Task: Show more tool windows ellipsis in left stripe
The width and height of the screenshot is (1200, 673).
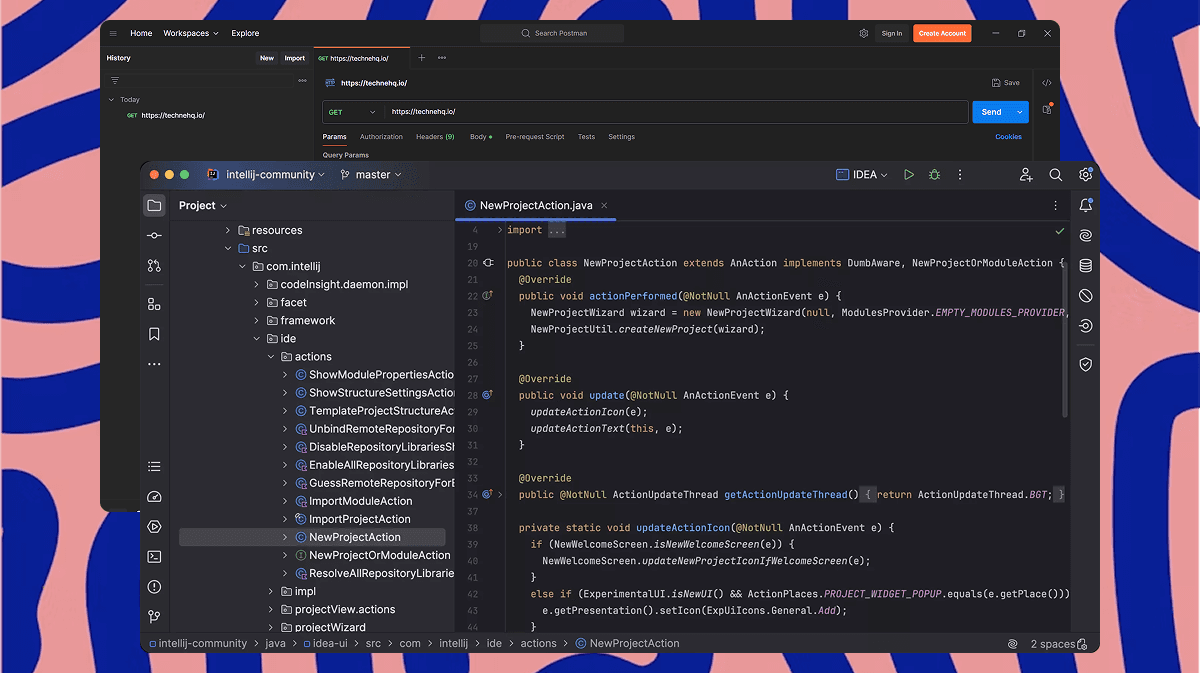Action: point(154,364)
